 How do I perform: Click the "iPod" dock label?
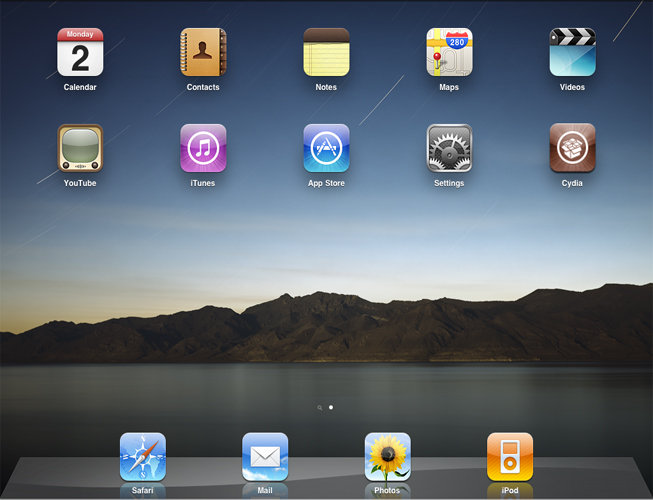click(510, 490)
